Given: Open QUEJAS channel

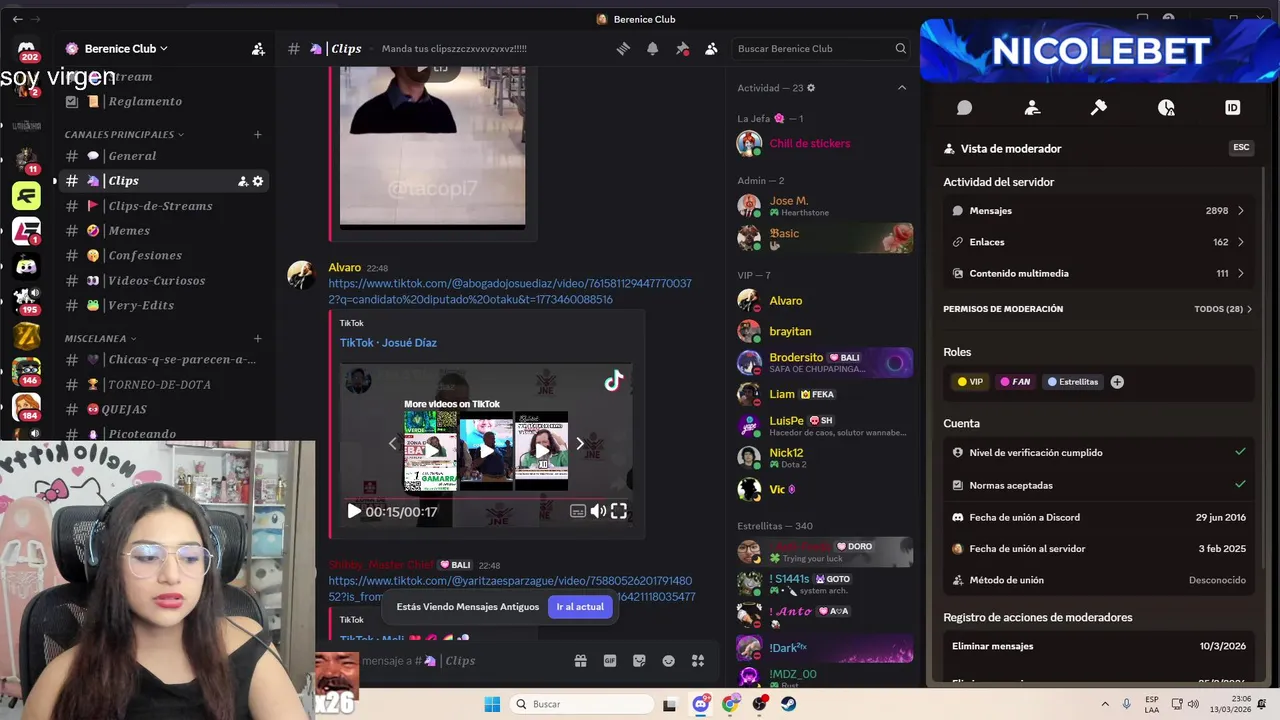Looking at the screenshot, I should pyautogui.click(x=163, y=409).
